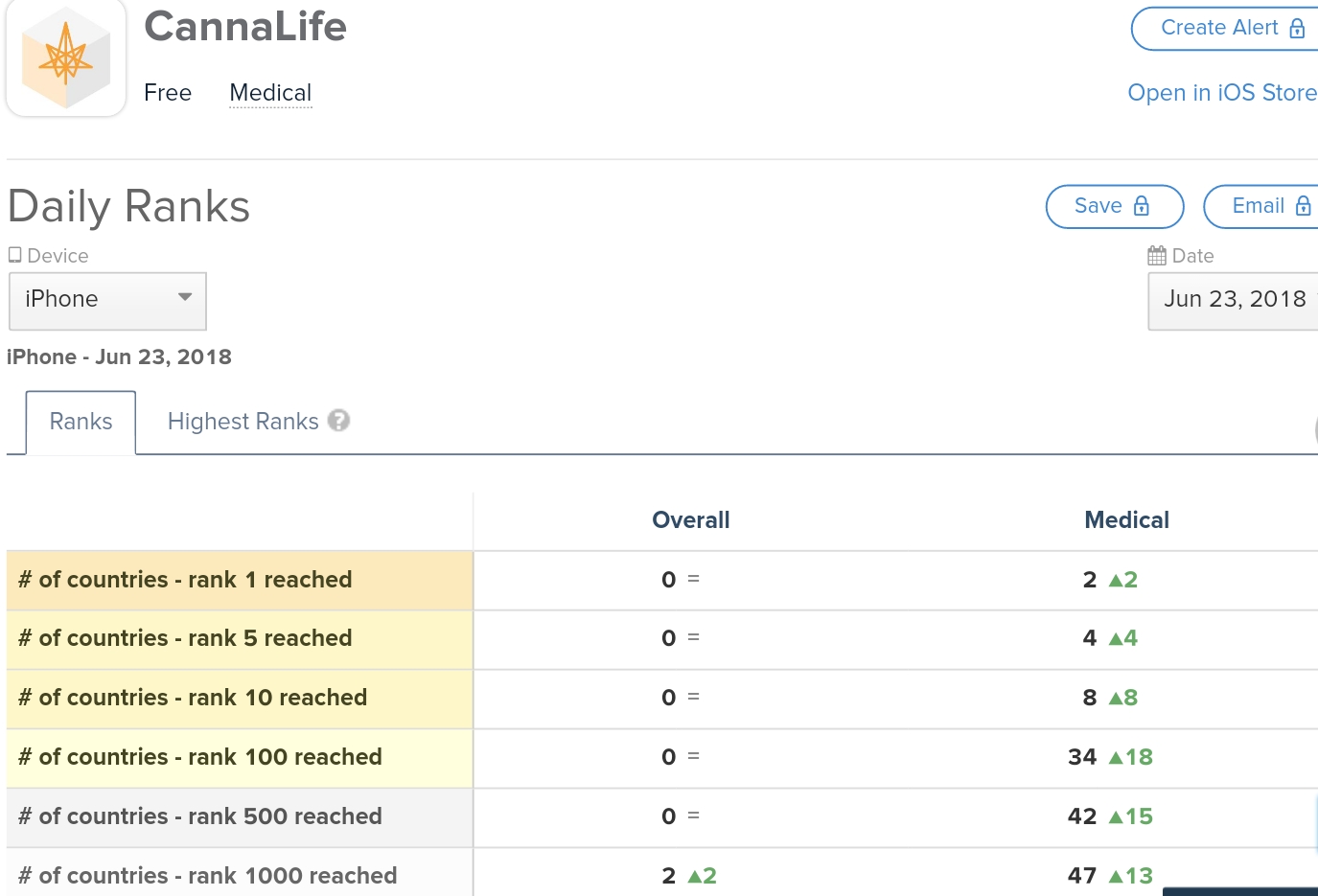
Task: Click the Email button
Action: [1260, 206]
